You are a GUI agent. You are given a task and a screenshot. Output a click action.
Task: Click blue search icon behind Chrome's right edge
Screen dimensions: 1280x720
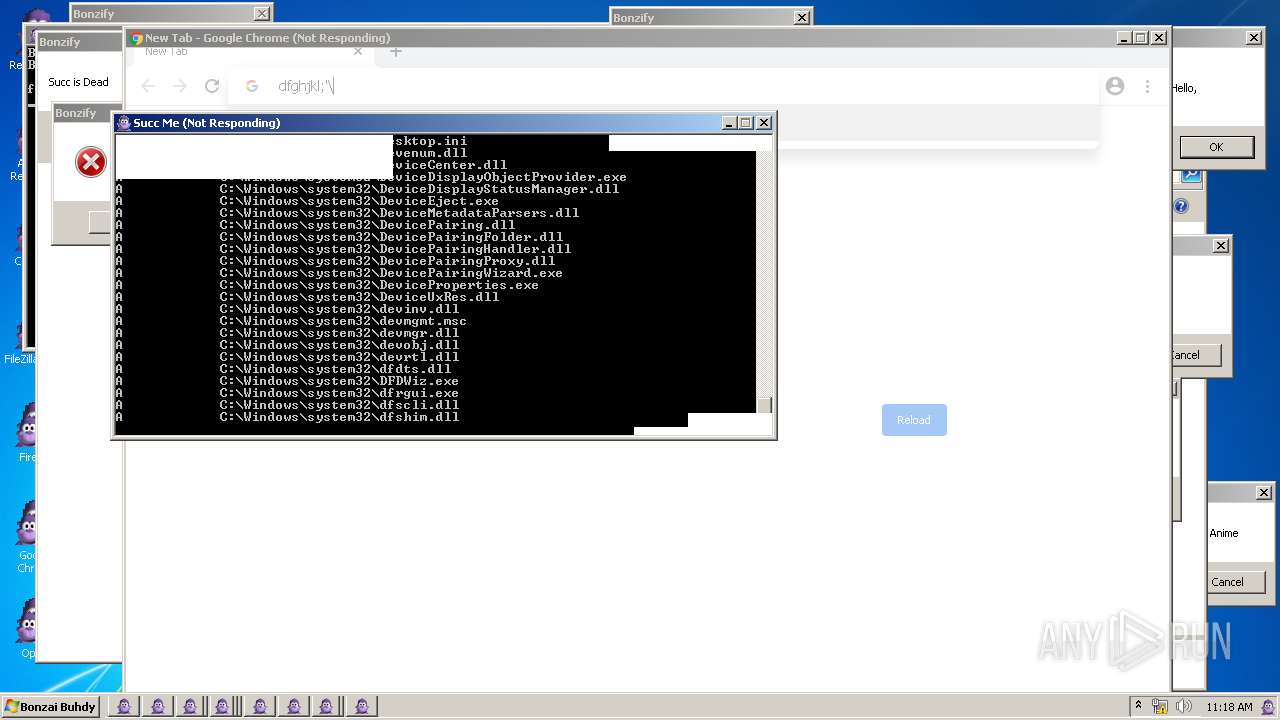coord(1190,176)
